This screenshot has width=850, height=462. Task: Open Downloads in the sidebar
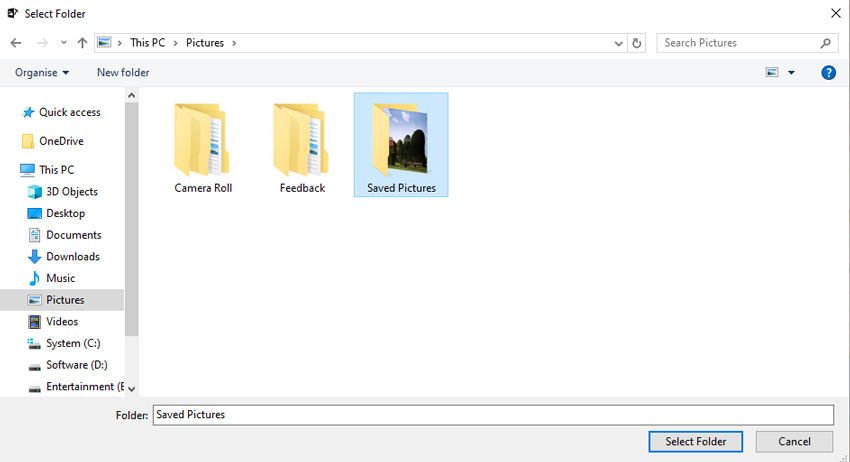coord(73,256)
